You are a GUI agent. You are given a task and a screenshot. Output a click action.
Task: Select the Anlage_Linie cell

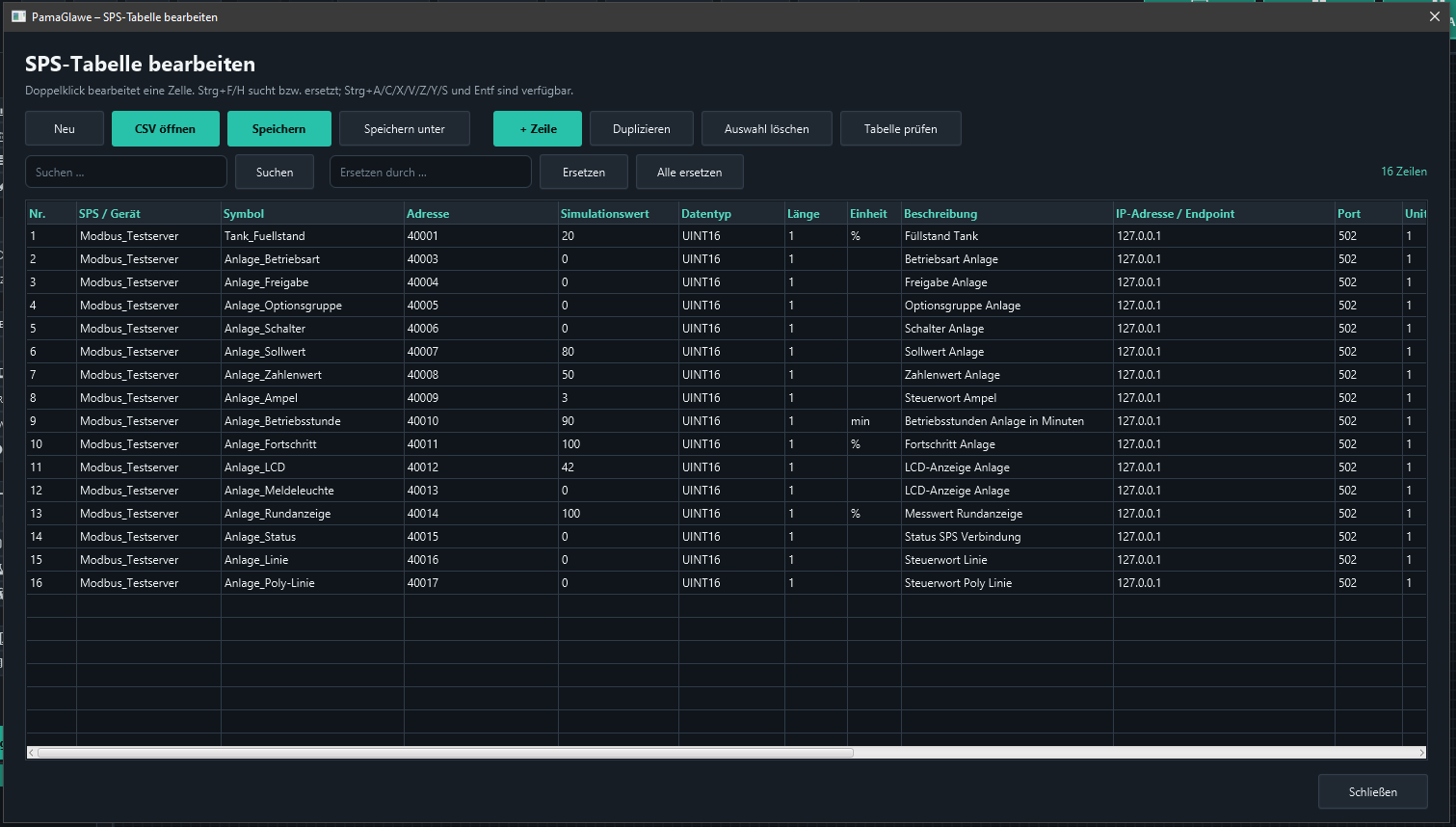(312, 560)
